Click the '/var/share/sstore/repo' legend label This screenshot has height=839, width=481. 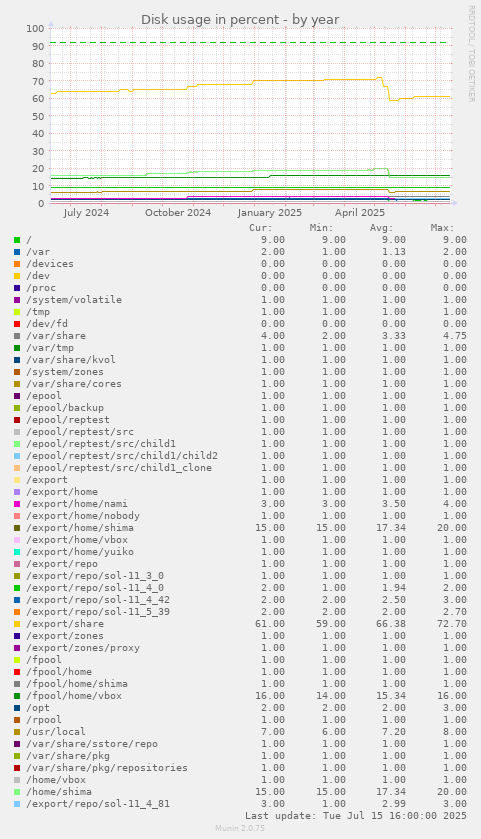[x=92, y=744]
